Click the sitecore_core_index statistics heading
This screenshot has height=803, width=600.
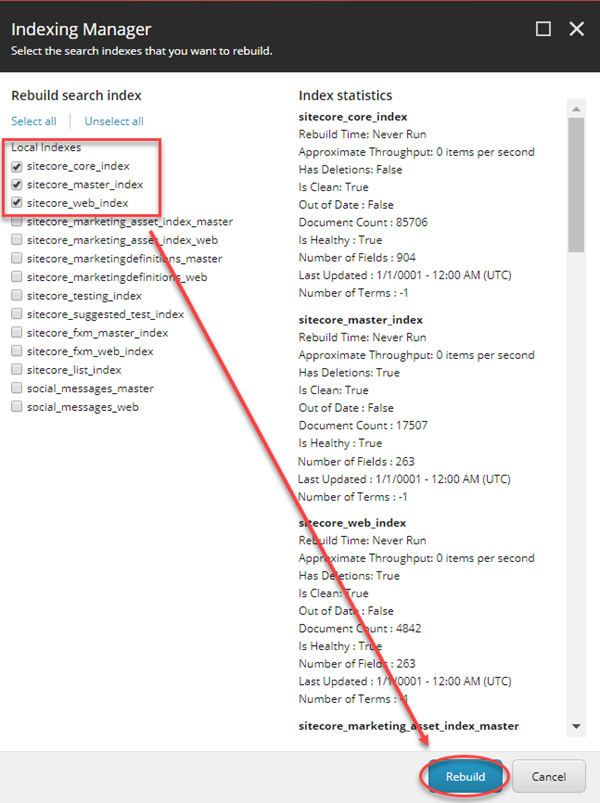[353, 117]
